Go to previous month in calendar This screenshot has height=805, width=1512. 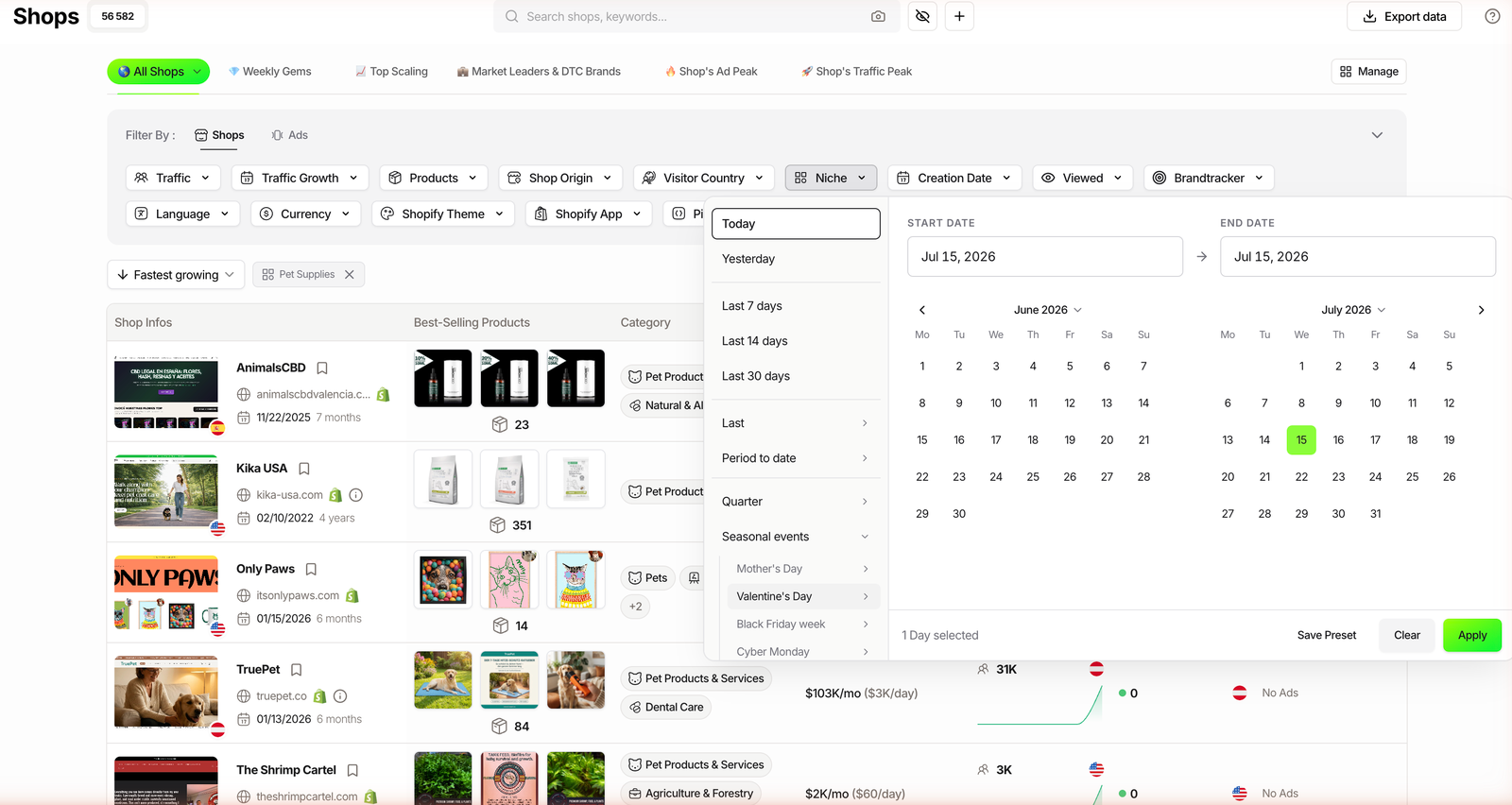(922, 310)
